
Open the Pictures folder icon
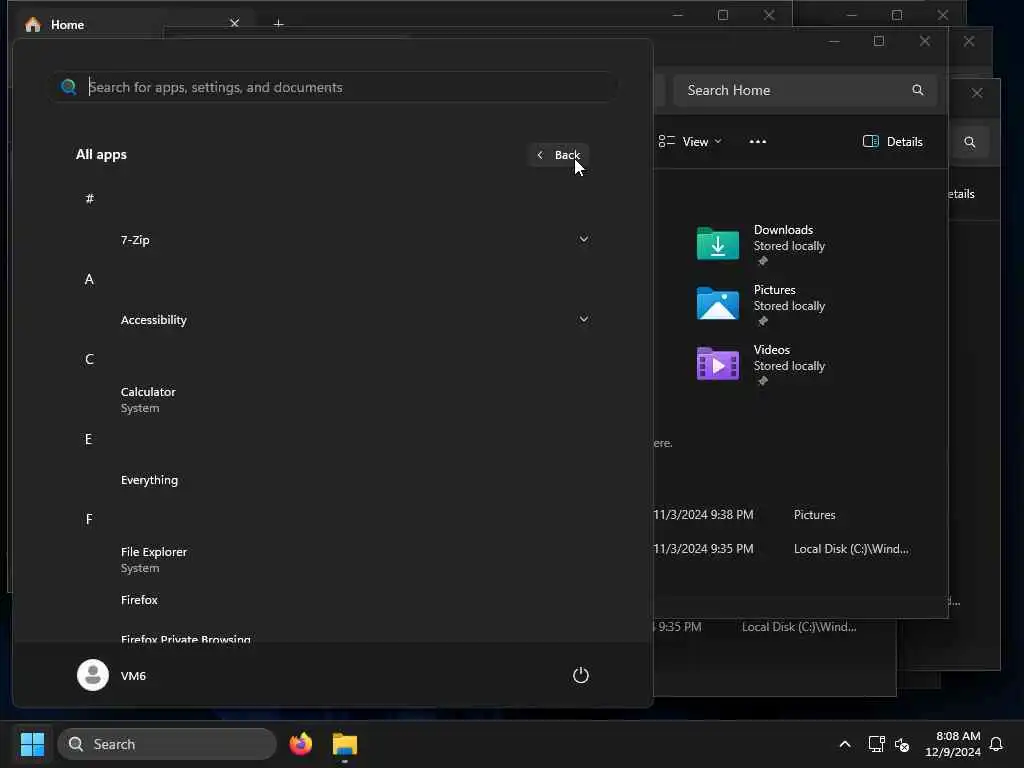coord(718,304)
